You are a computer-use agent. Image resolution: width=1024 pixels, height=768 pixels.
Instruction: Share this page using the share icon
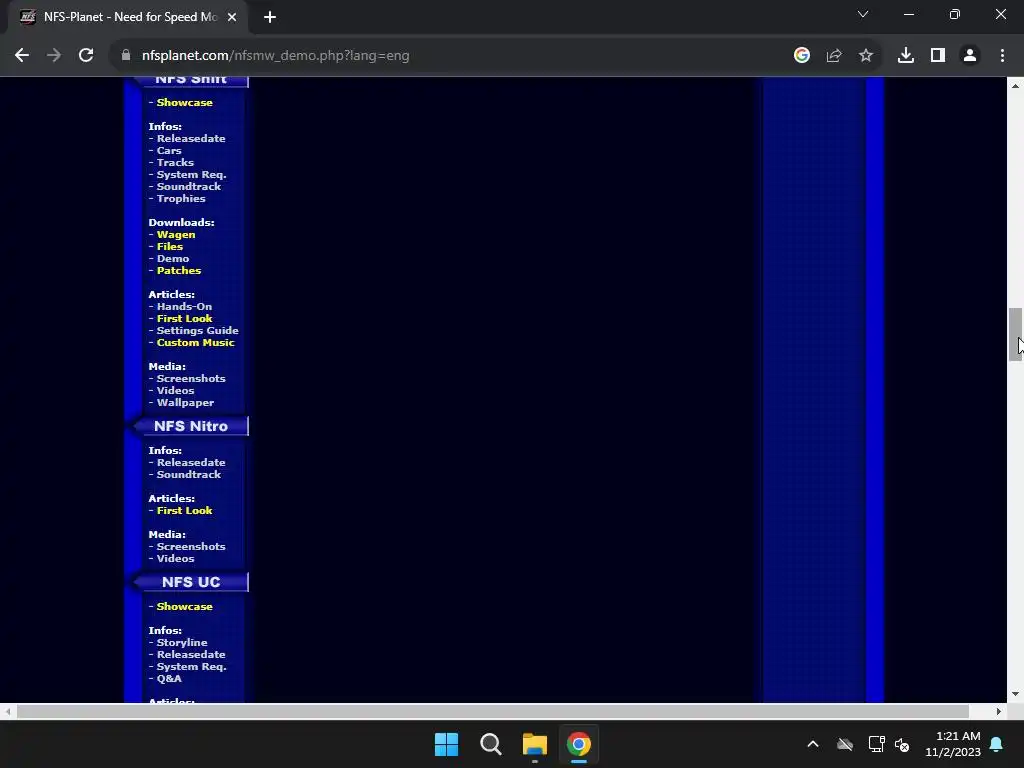pyautogui.click(x=834, y=56)
